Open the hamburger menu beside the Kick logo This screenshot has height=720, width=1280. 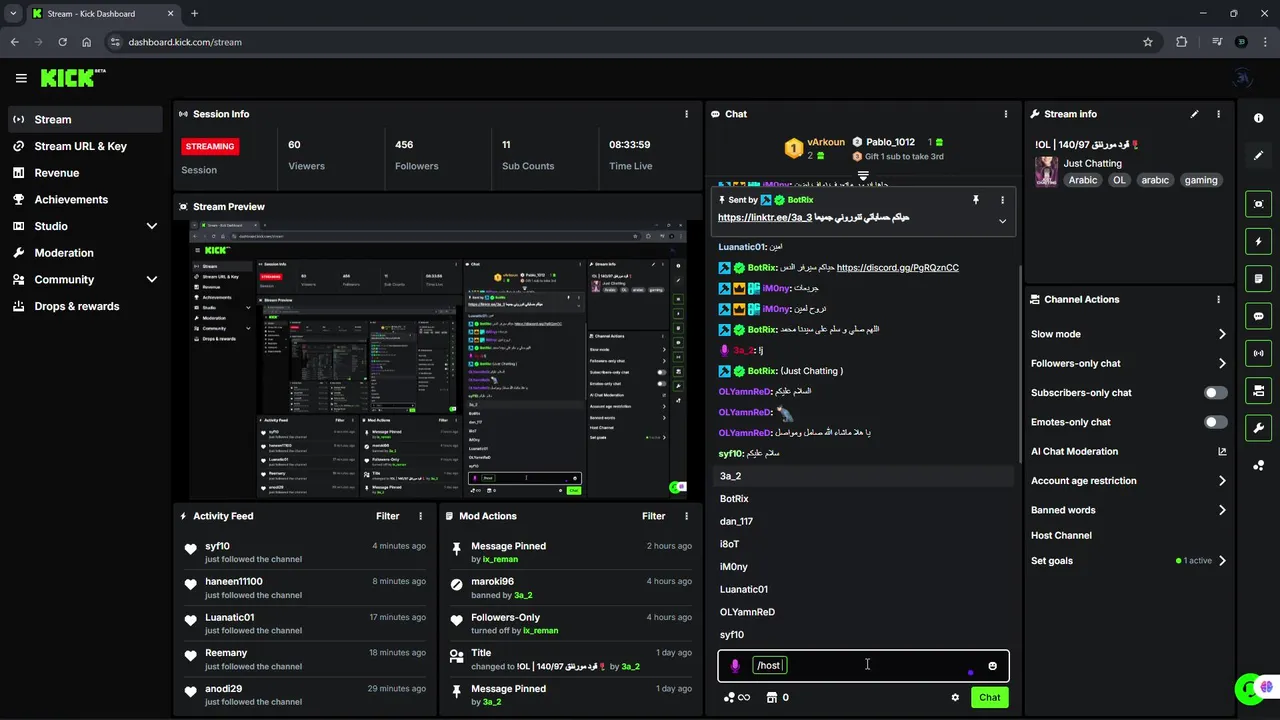pos(21,78)
